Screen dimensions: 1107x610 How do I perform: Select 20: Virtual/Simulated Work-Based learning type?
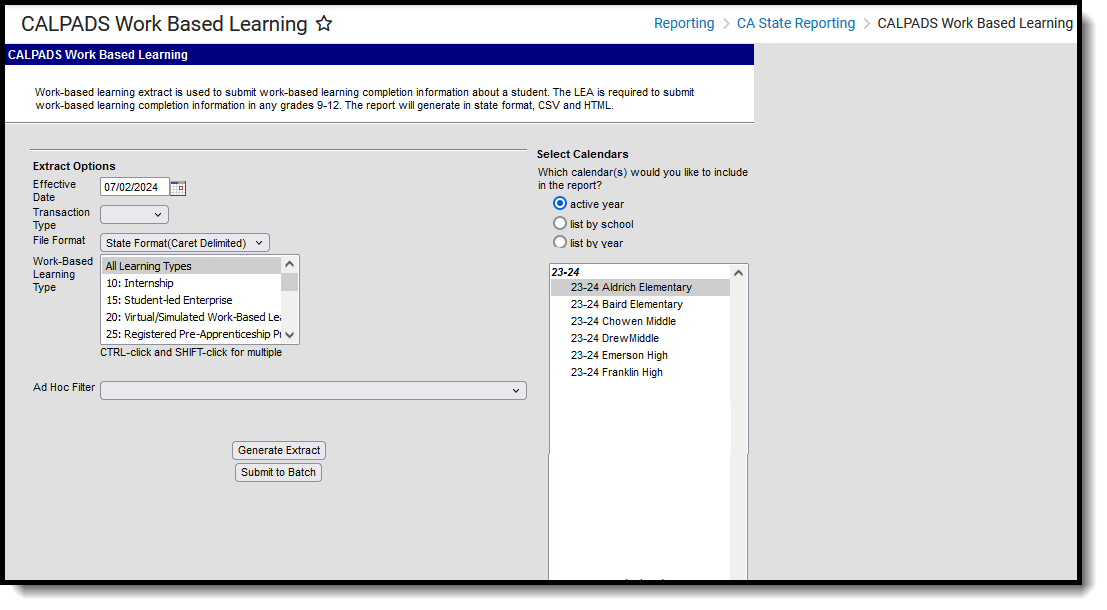coord(191,317)
